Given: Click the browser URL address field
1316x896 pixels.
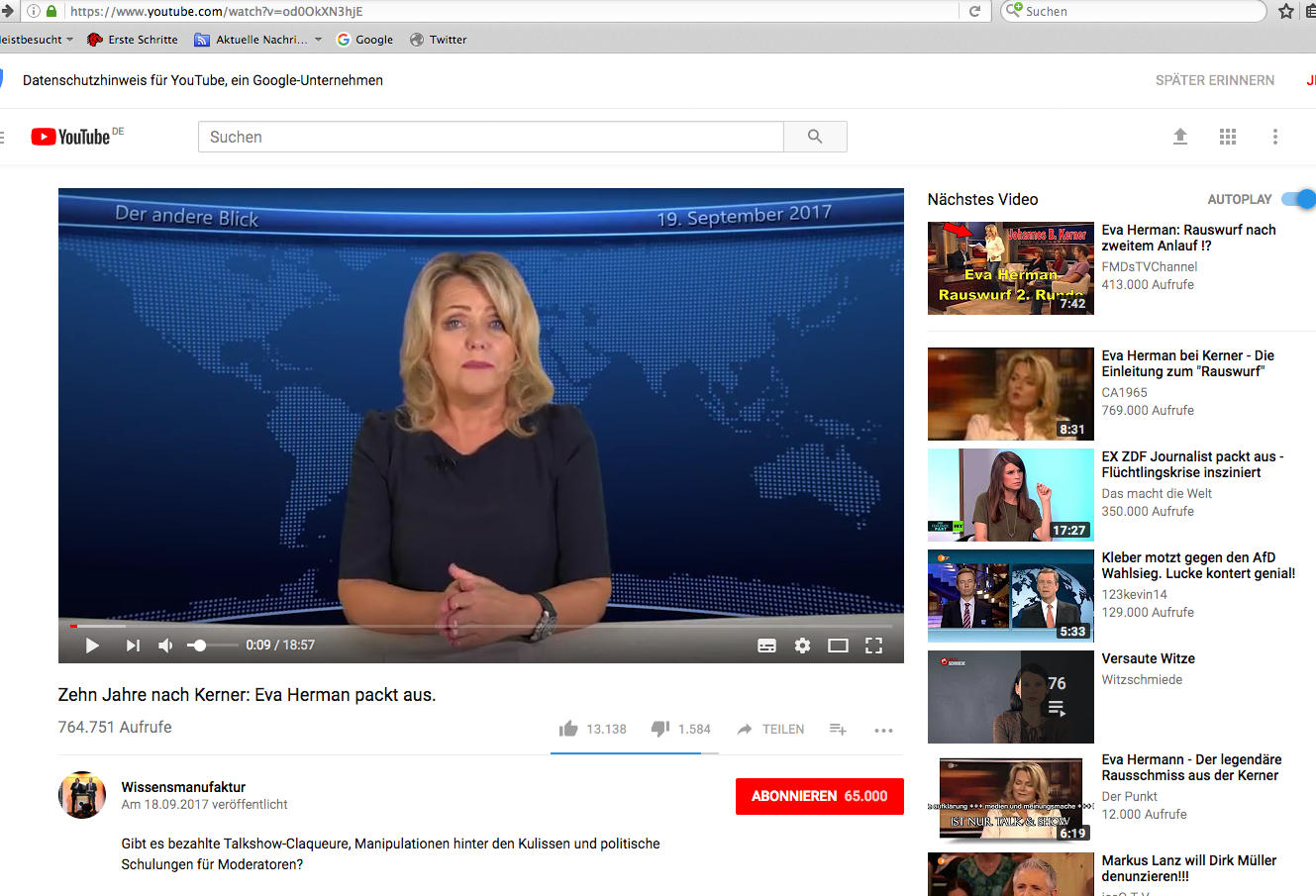Looking at the screenshot, I should 510,11.
